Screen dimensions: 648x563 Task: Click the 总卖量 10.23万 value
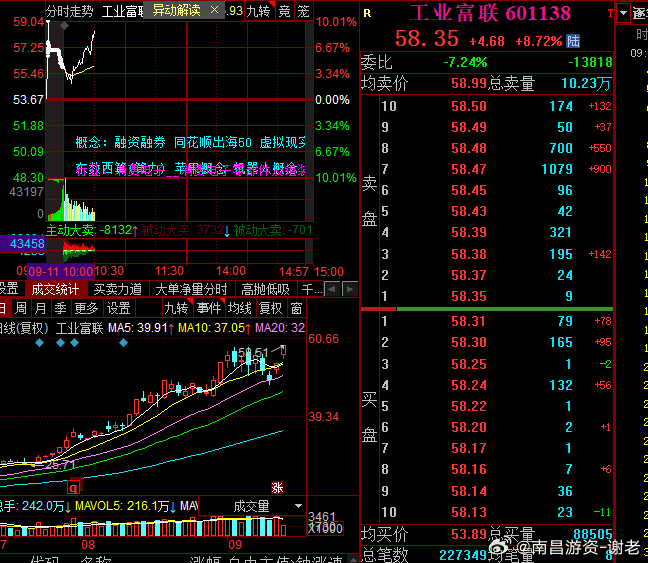pos(586,83)
